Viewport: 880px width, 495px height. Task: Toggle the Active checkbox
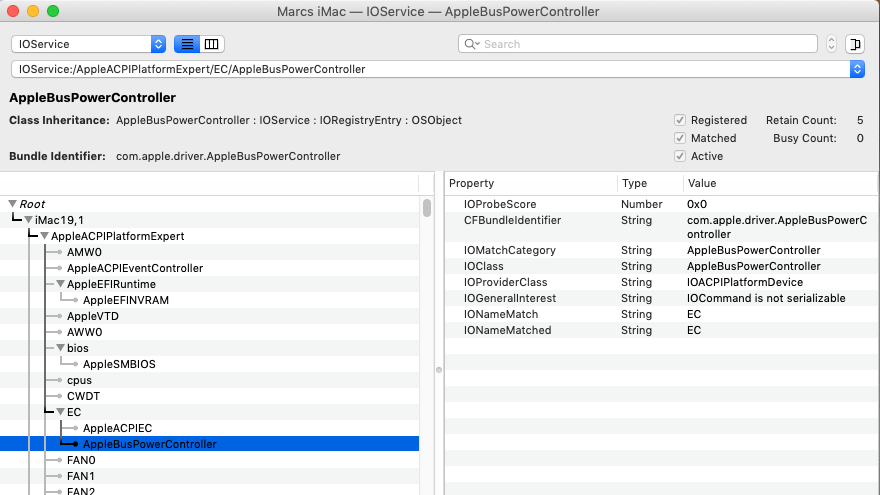click(x=680, y=156)
